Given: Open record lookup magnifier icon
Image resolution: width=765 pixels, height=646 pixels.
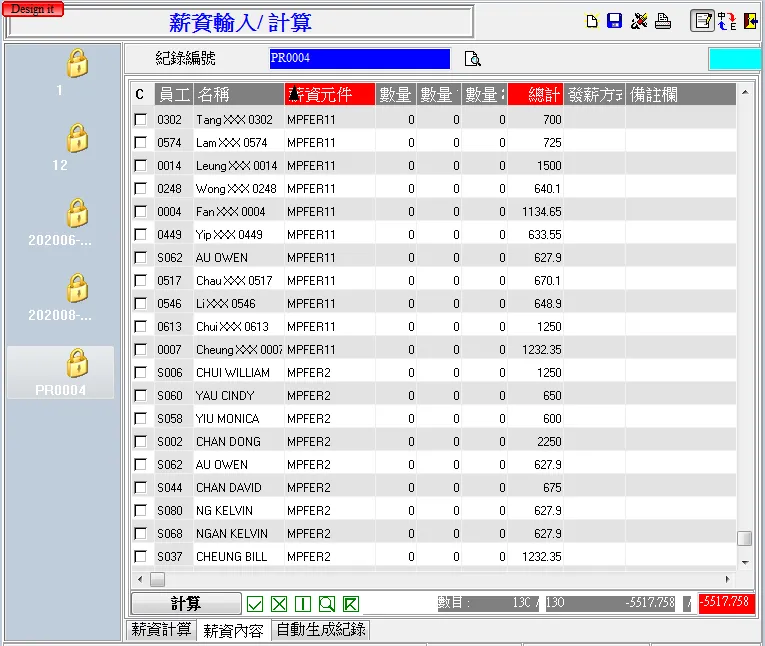Looking at the screenshot, I should (x=473, y=59).
